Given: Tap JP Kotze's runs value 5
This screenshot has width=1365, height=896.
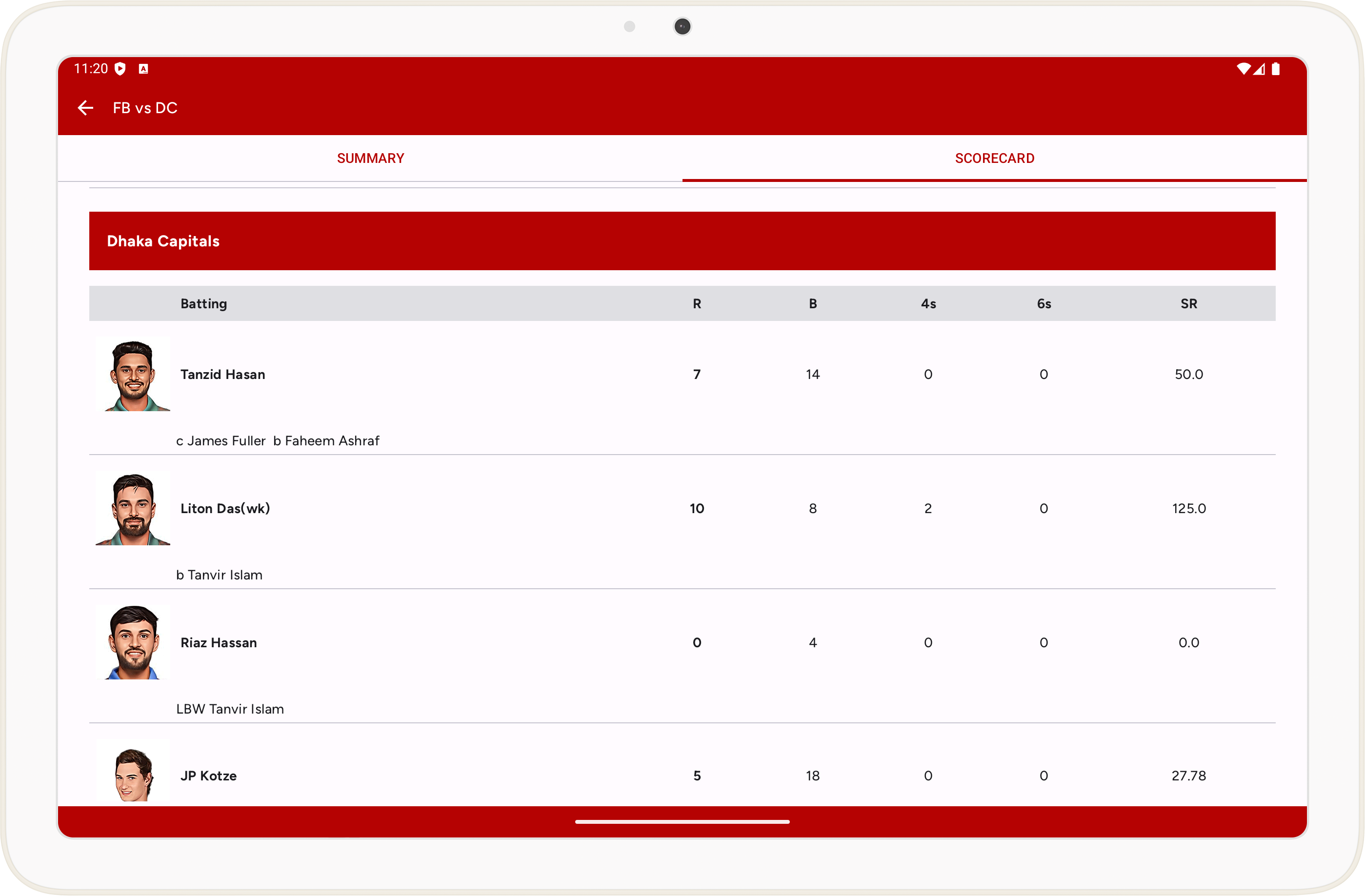Looking at the screenshot, I should pyautogui.click(x=697, y=776).
